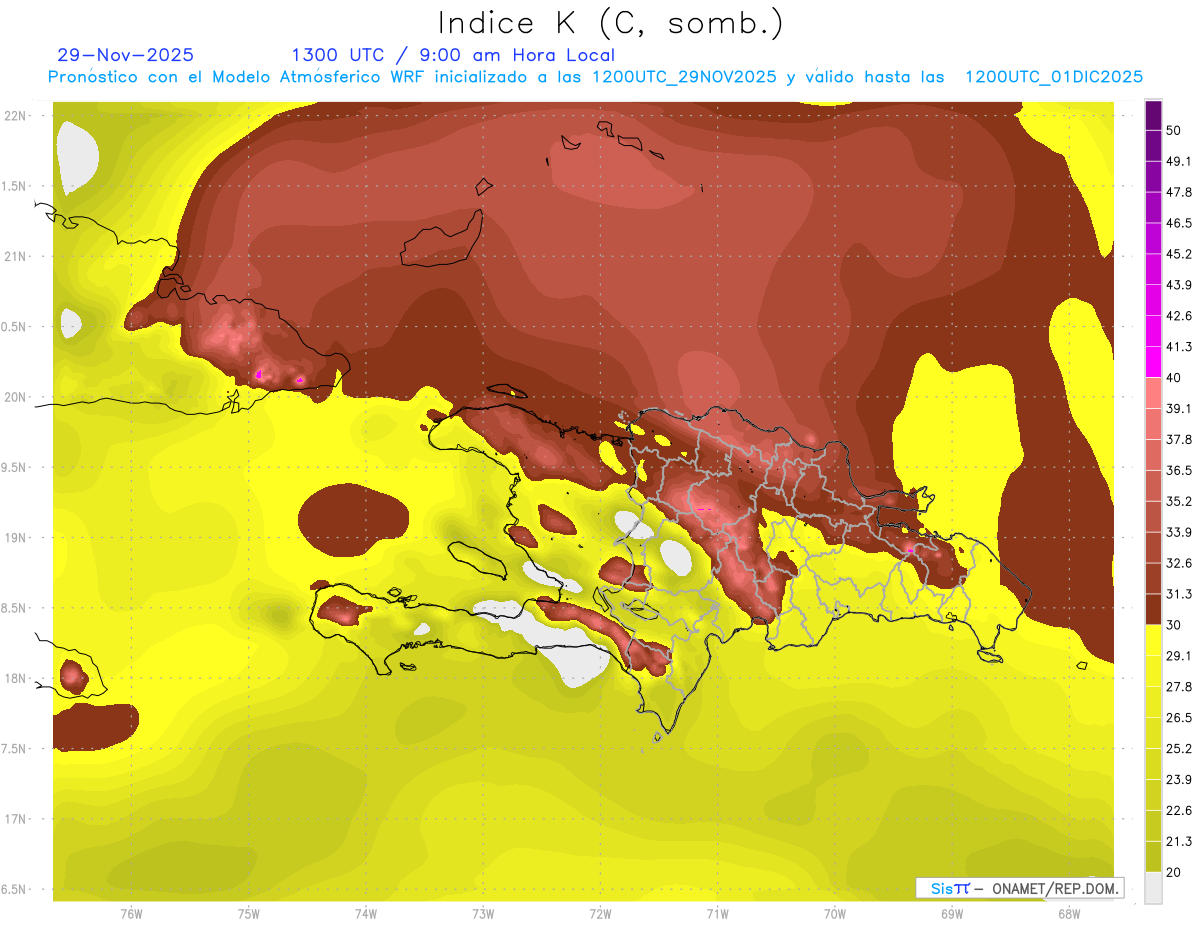
Task: Click the '68W' longitude axis label
Action: click(1069, 914)
